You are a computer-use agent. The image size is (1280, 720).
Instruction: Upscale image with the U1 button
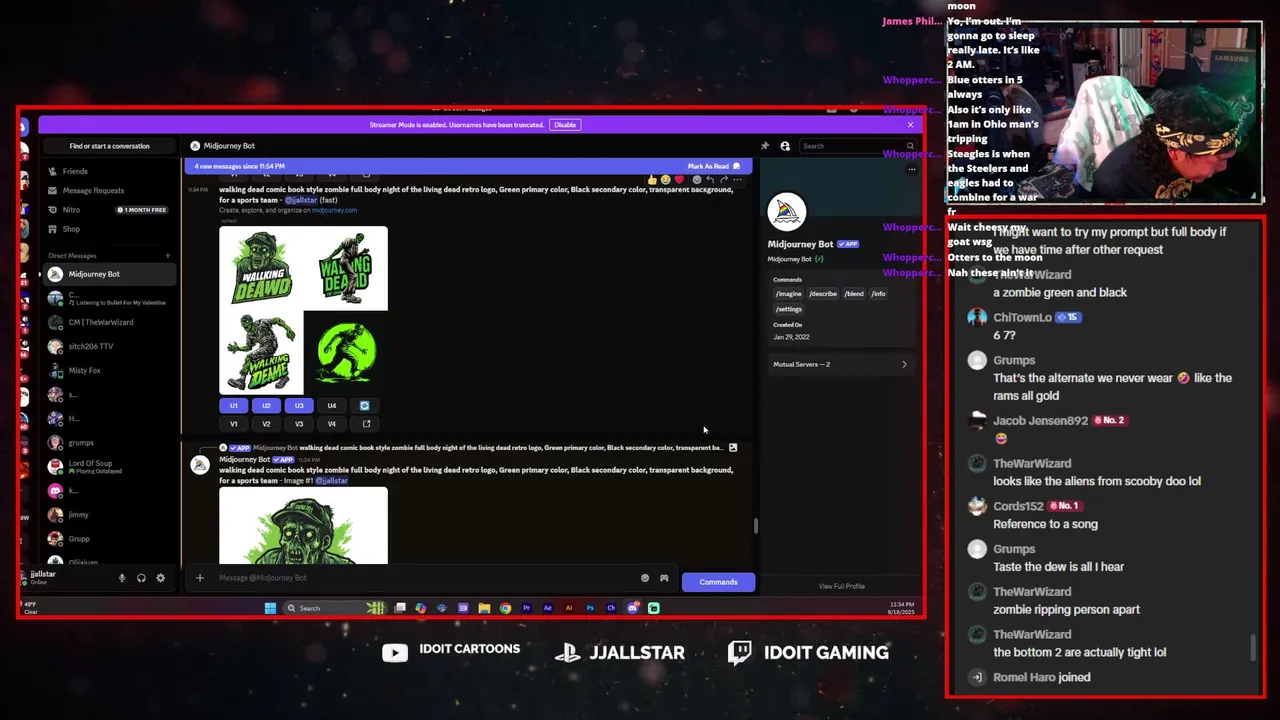point(234,405)
